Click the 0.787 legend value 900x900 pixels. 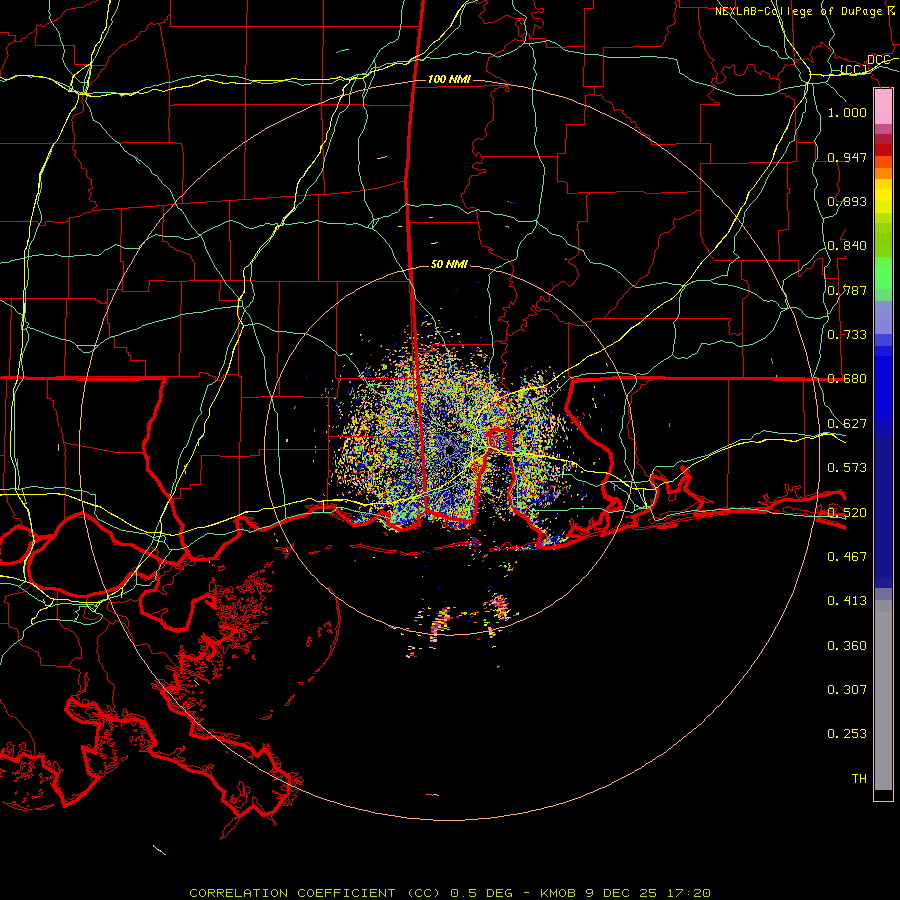coord(847,290)
